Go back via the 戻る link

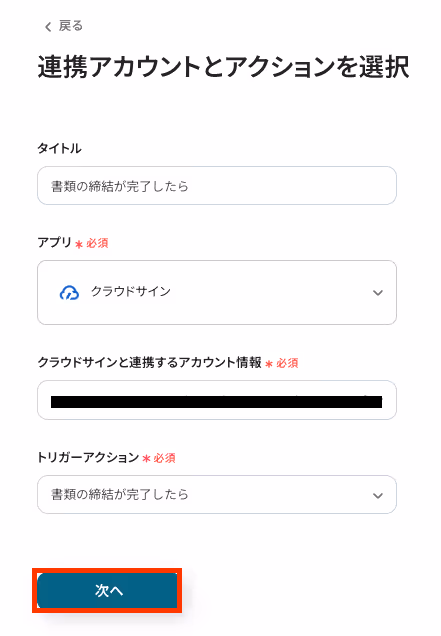click(63, 26)
